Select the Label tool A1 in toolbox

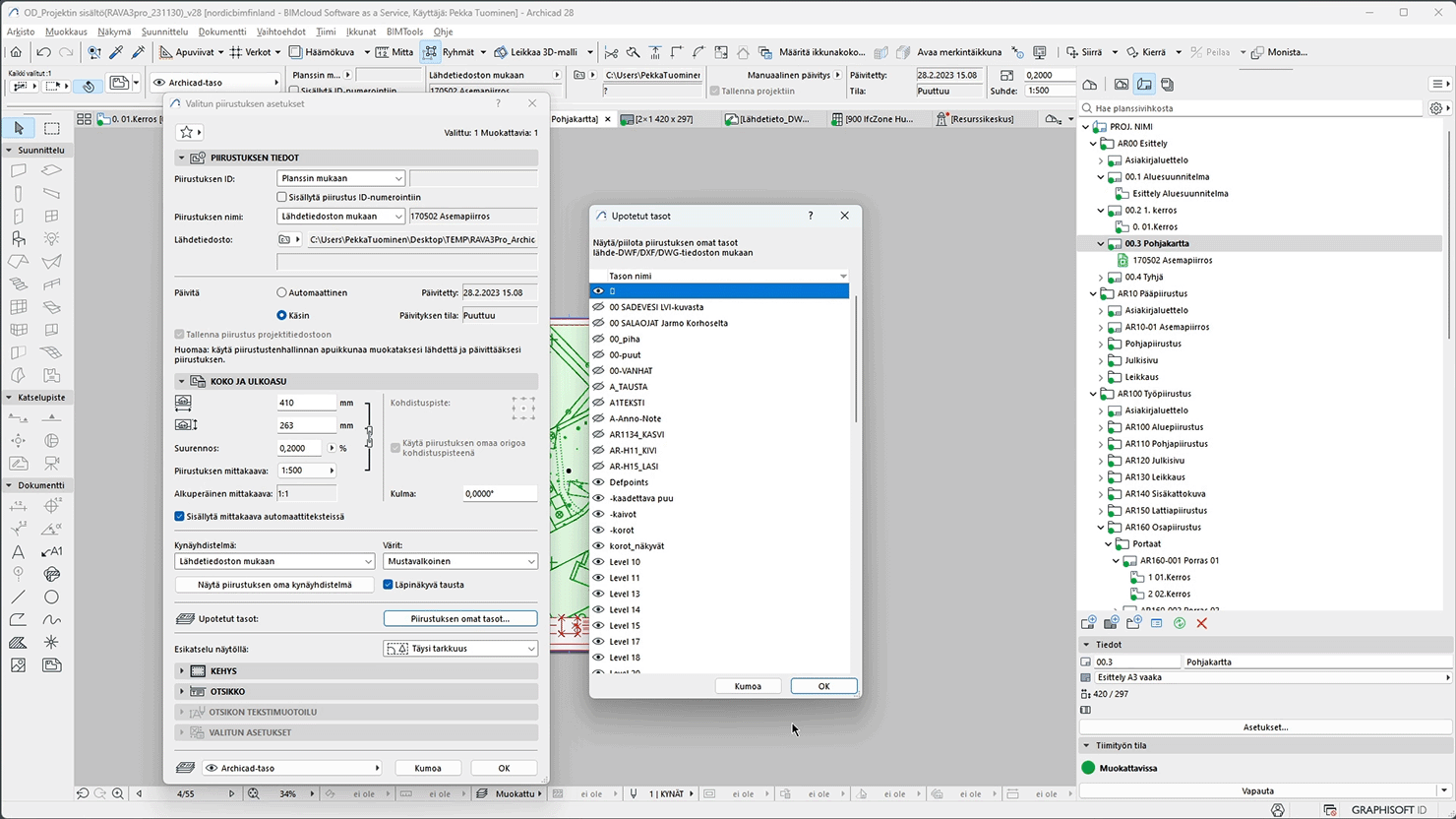click(52, 551)
